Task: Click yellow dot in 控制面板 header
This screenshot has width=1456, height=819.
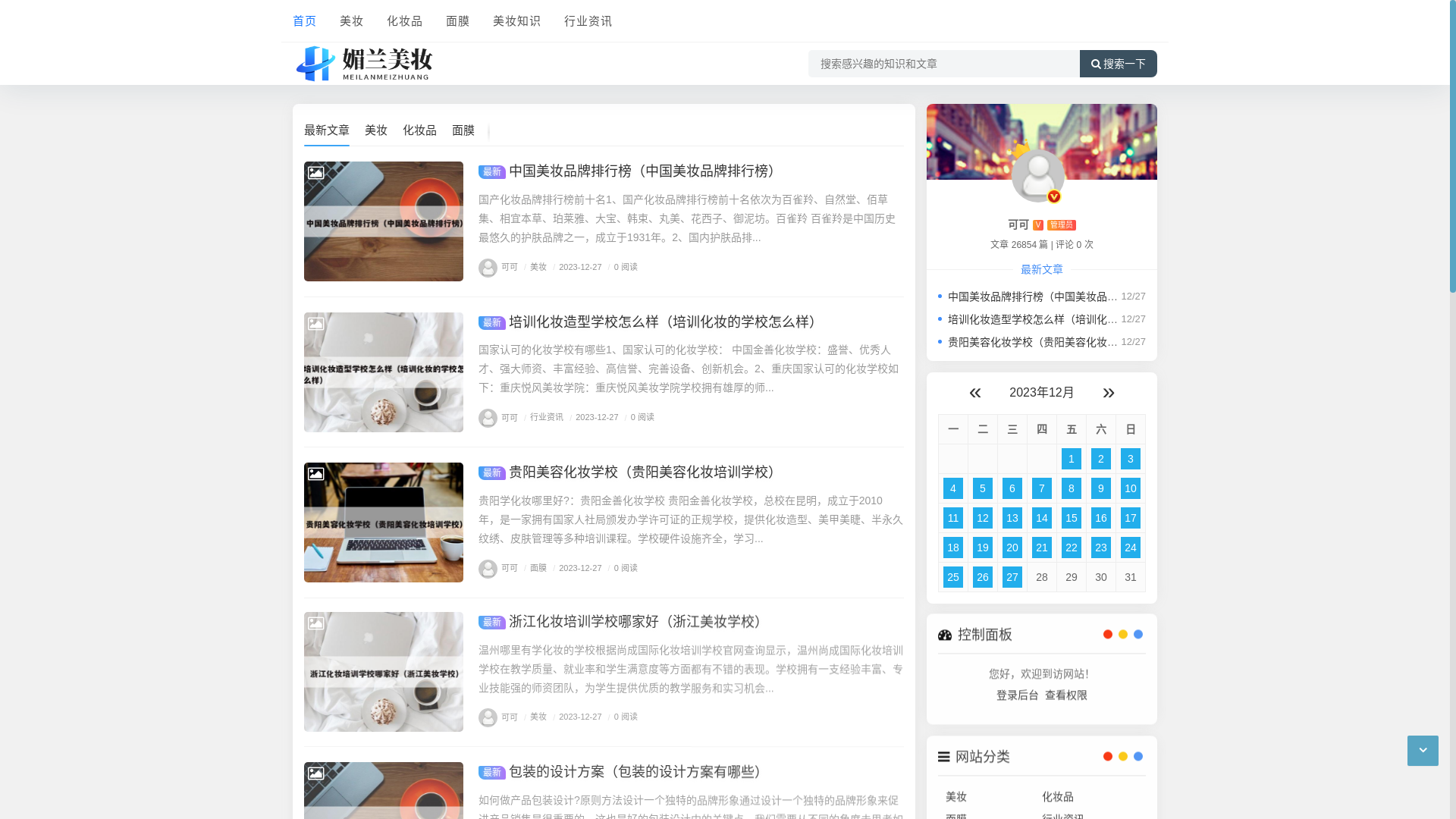Action: [x=1123, y=634]
